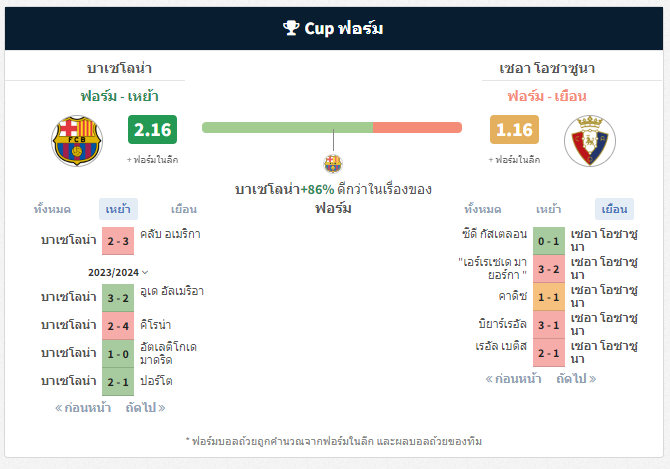Open the 2-3 score box versus คลับ อเมริกา
Screen dimensions: 670x469
click(118, 241)
